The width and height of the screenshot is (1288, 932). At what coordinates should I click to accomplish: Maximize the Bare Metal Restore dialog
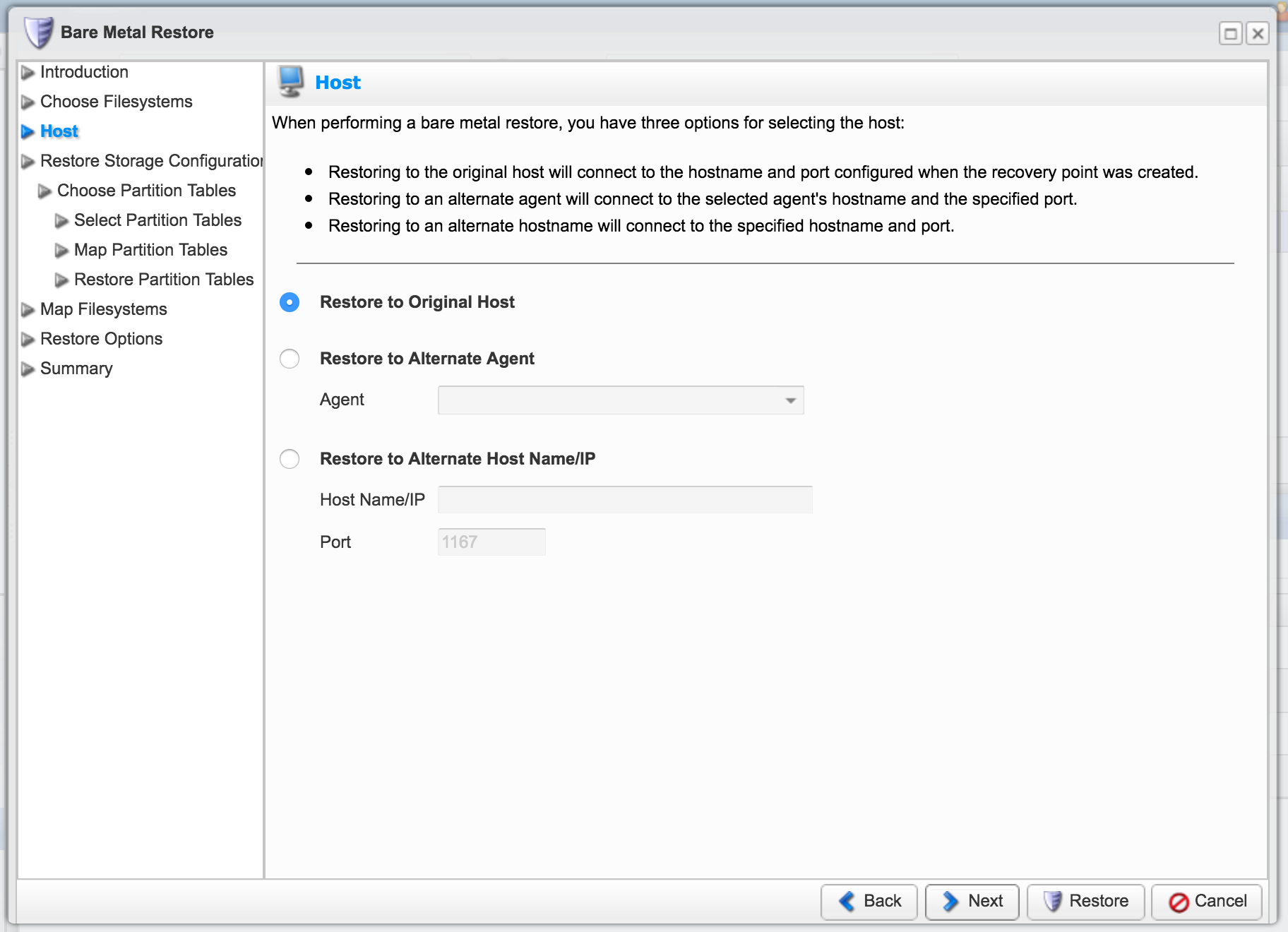(x=1230, y=33)
